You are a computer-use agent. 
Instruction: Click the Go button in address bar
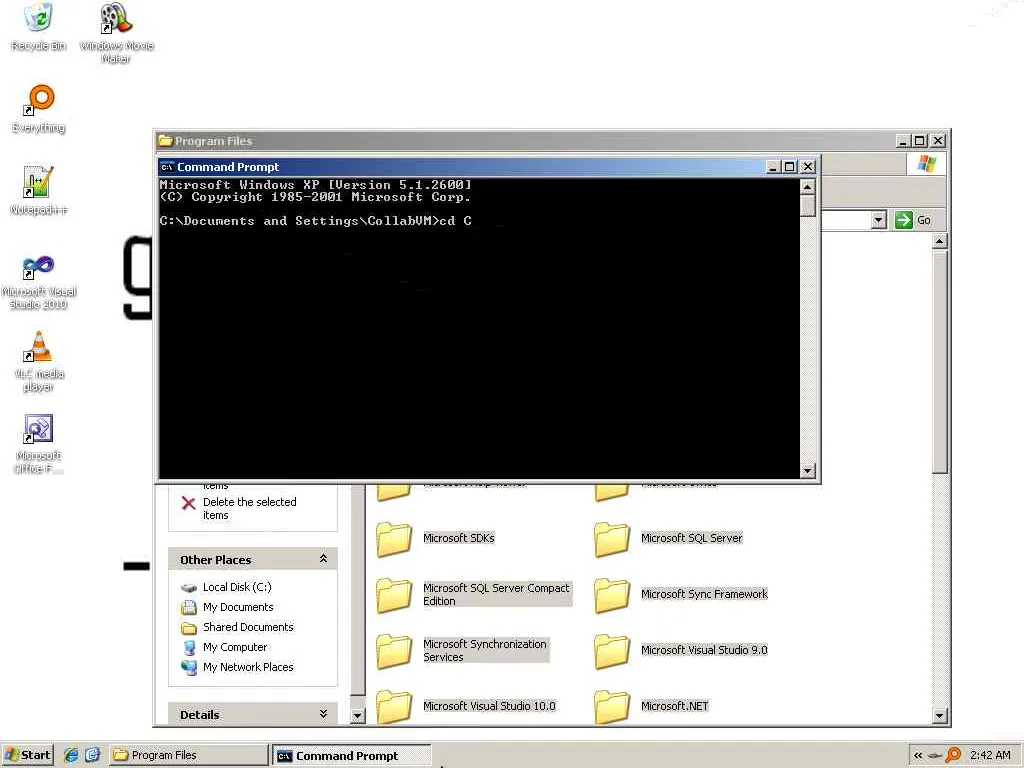[914, 220]
